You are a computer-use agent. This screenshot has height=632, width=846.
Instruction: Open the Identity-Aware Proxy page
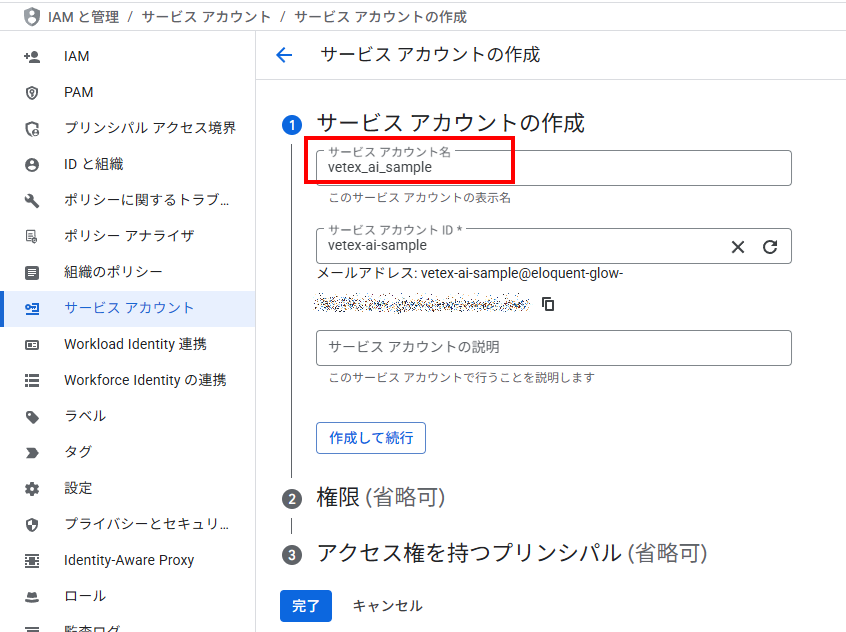pyautogui.click(x=129, y=560)
